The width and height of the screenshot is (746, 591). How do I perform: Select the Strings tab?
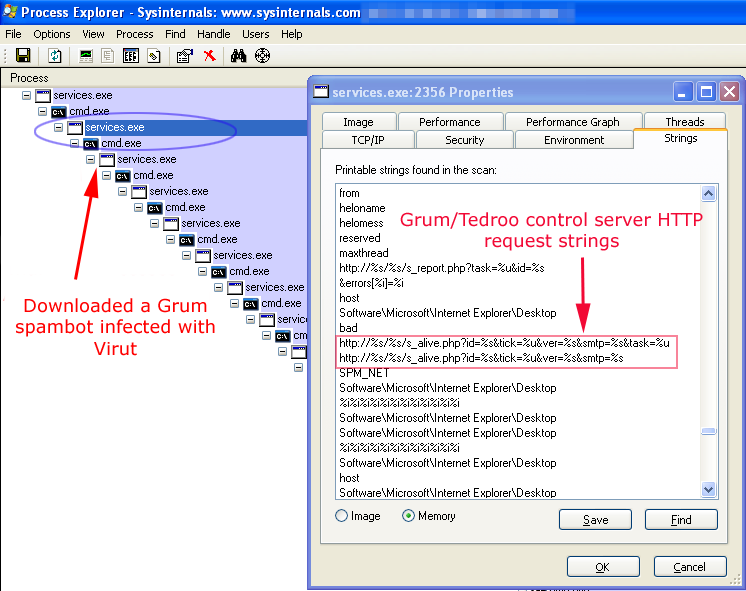[681, 138]
